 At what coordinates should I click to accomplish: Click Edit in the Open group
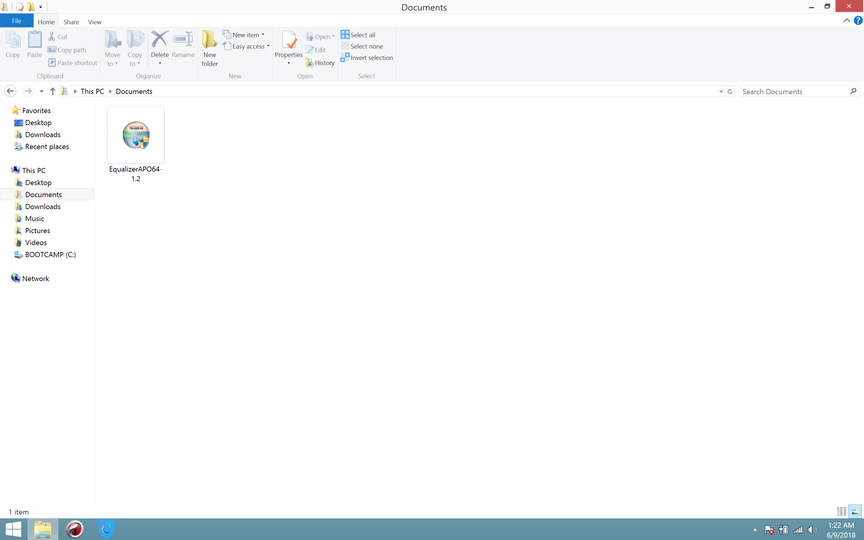point(316,50)
